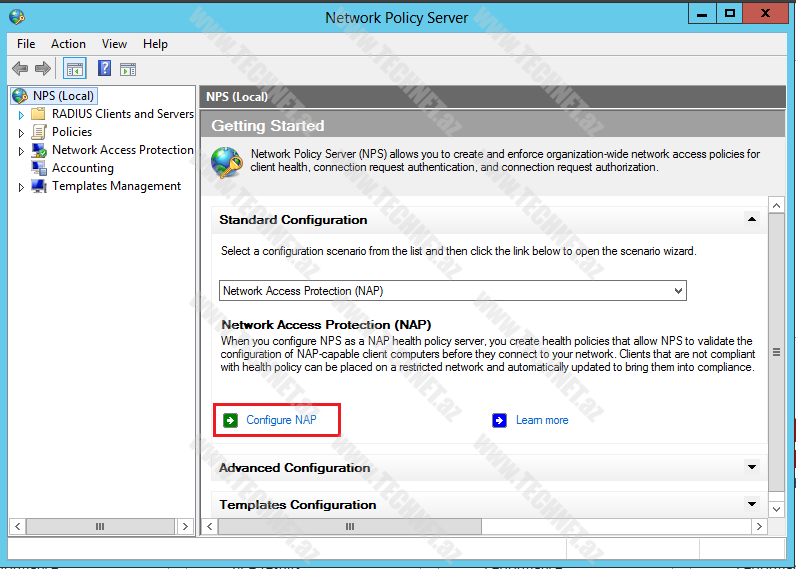Open the View menu
Image resolution: width=796 pixels, height=569 pixels.
(114, 44)
